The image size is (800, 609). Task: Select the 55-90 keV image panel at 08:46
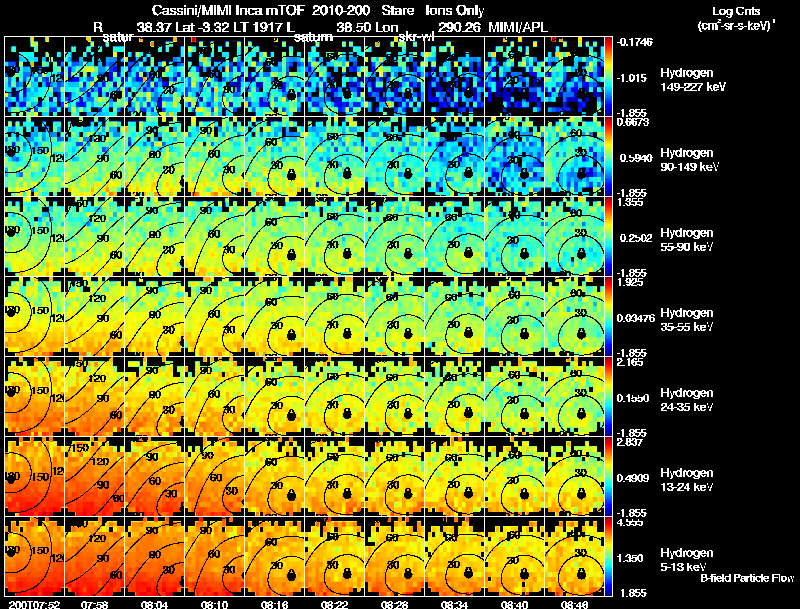[574, 237]
